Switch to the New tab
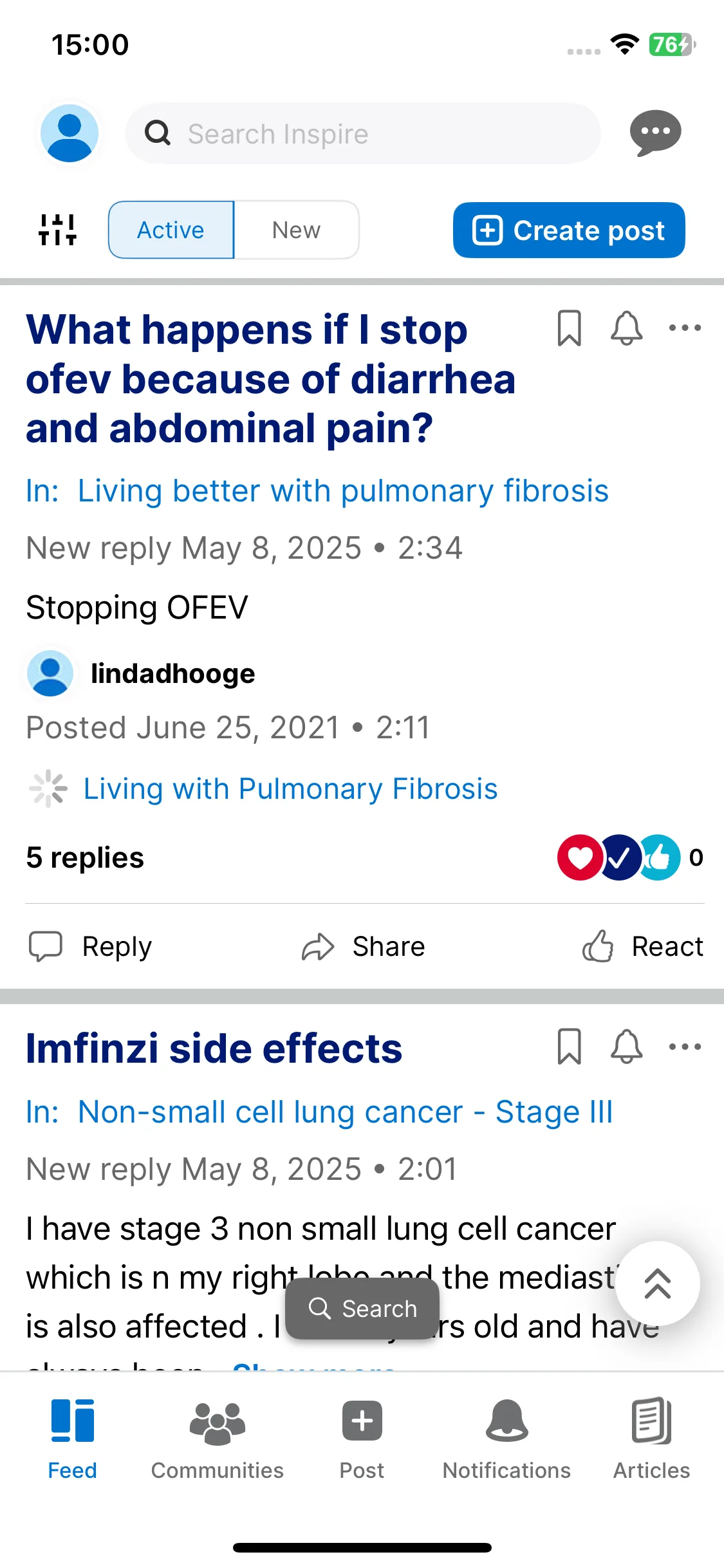 (x=296, y=230)
